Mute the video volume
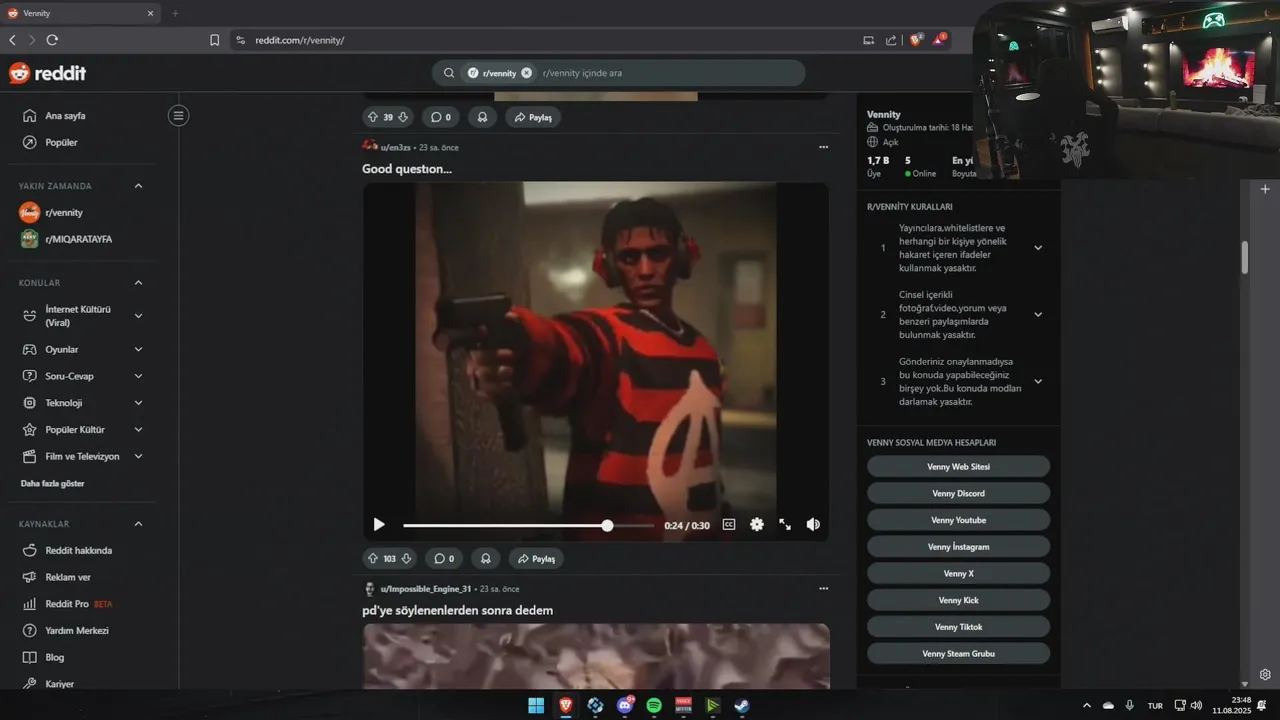The width and height of the screenshot is (1280, 720). point(813,525)
